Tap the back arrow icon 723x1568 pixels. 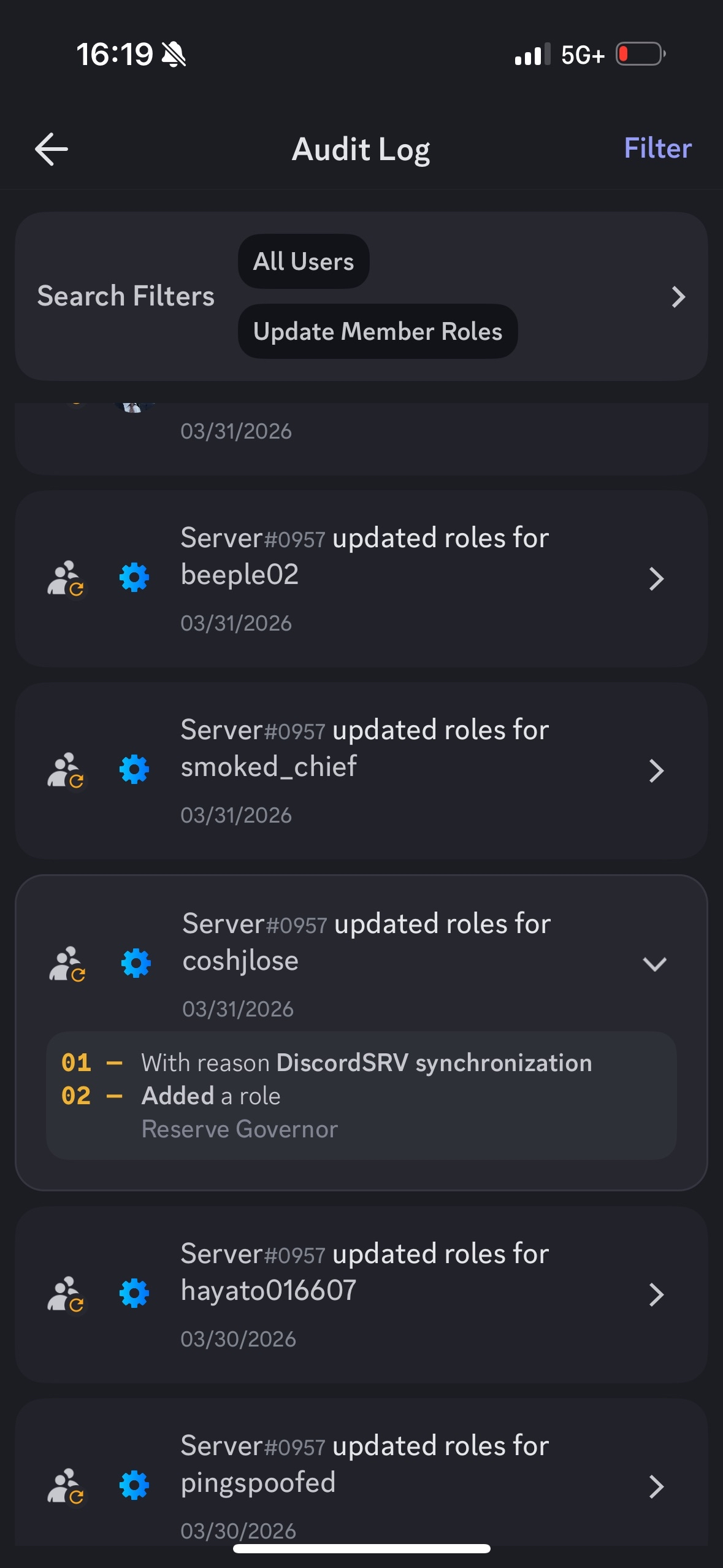(52, 149)
